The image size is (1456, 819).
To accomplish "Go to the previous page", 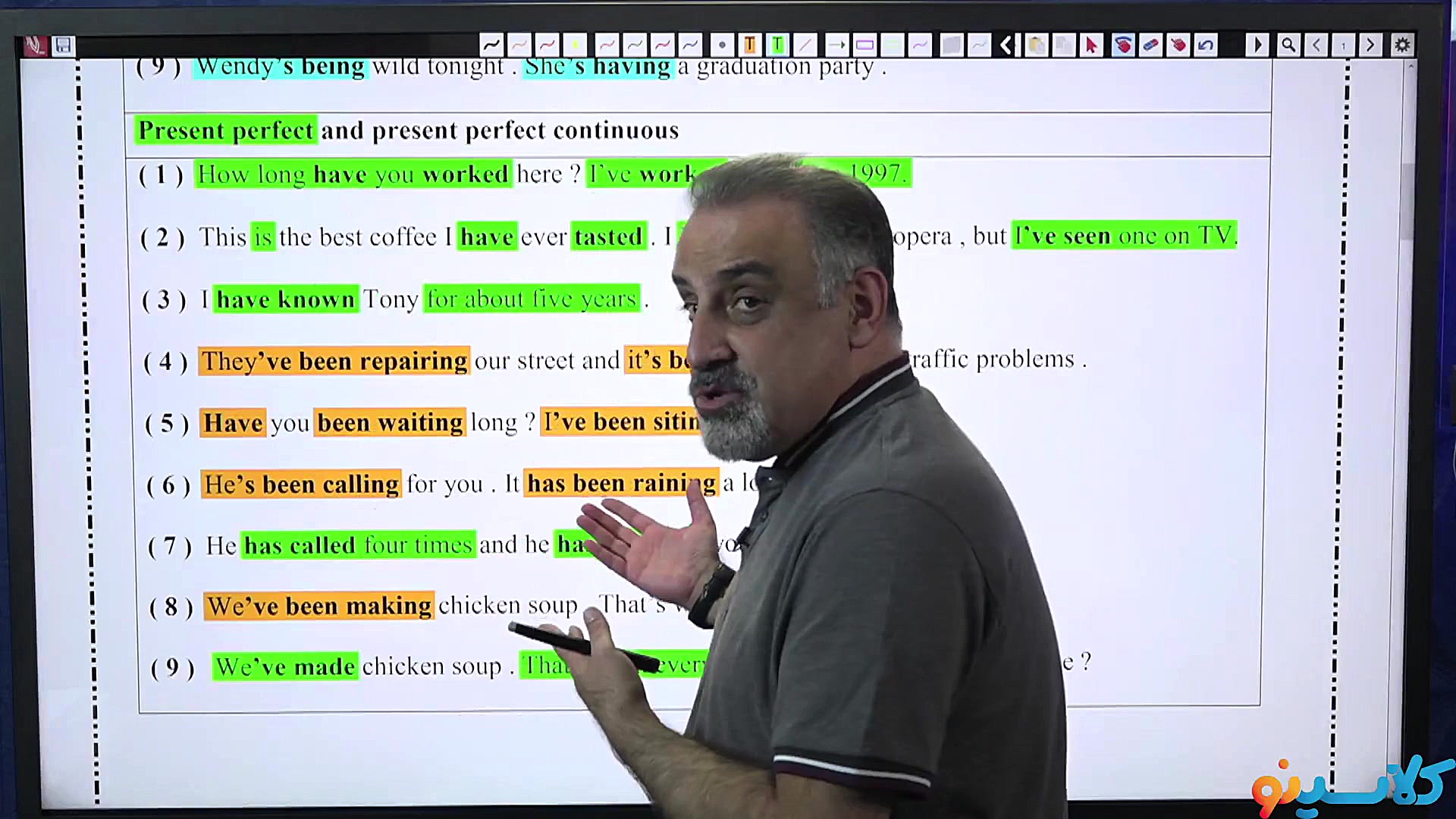I will coord(1316,45).
